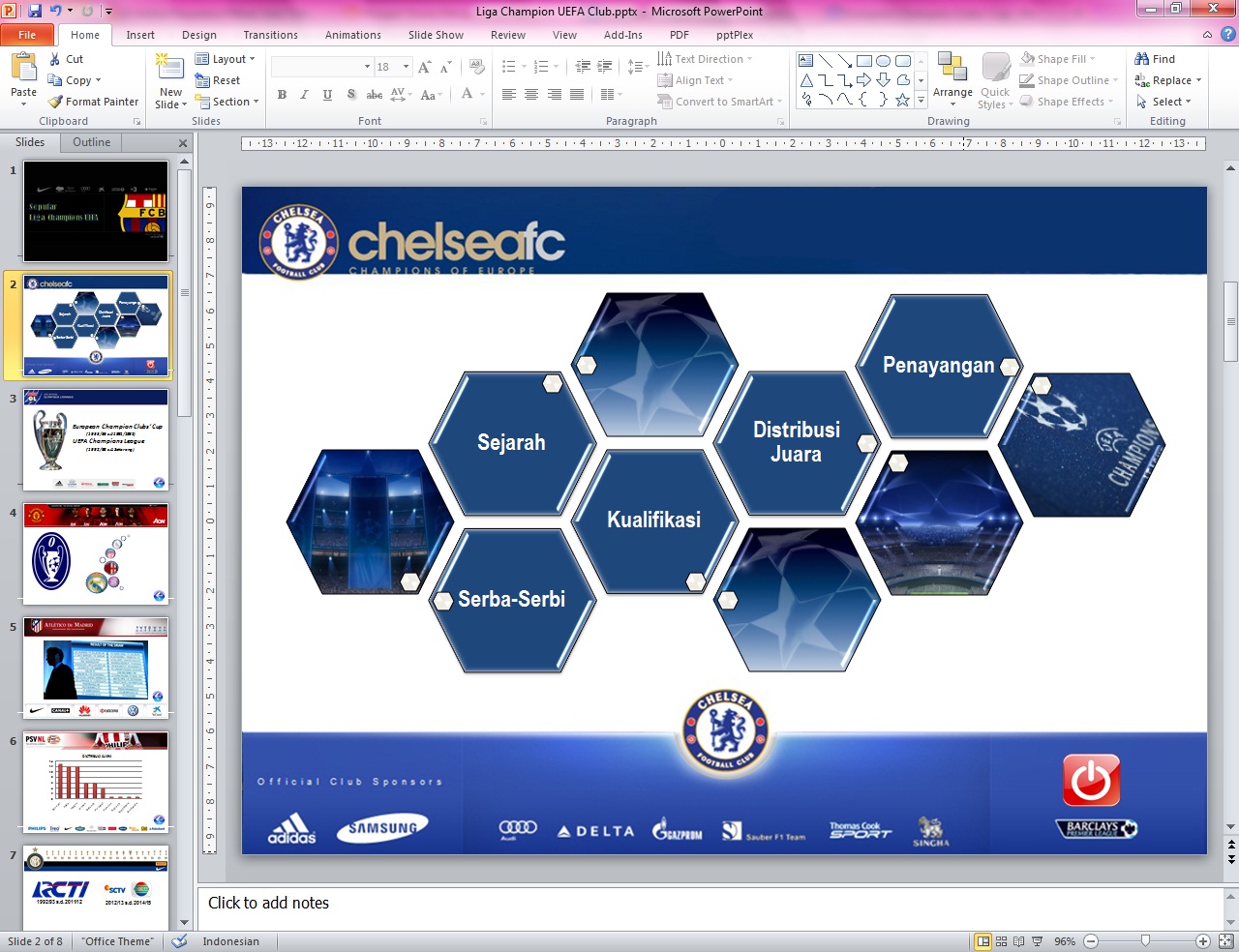Click the Undo arrow icon
Image resolution: width=1239 pixels, height=952 pixels.
tap(56, 11)
